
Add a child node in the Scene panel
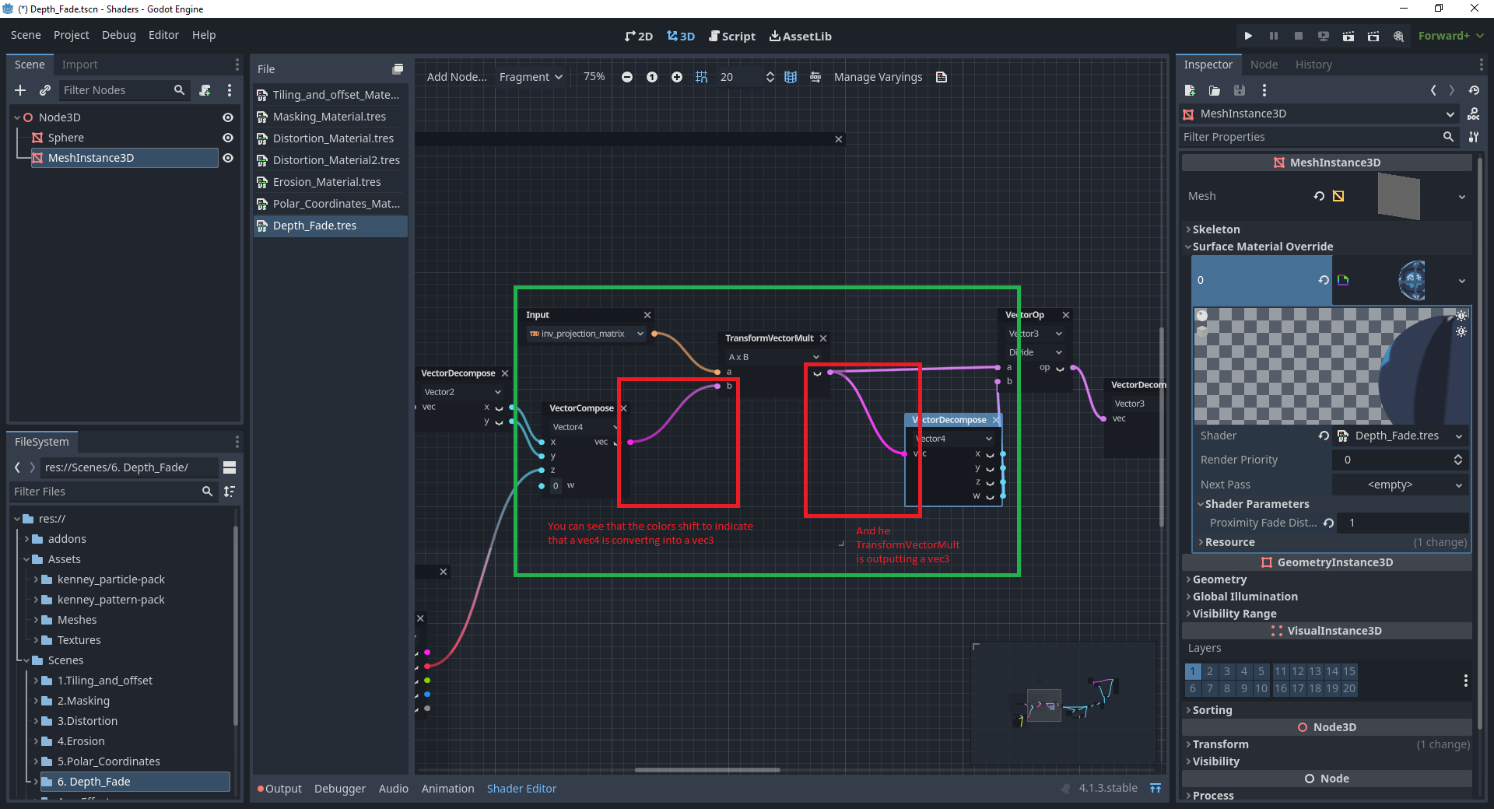click(20, 90)
